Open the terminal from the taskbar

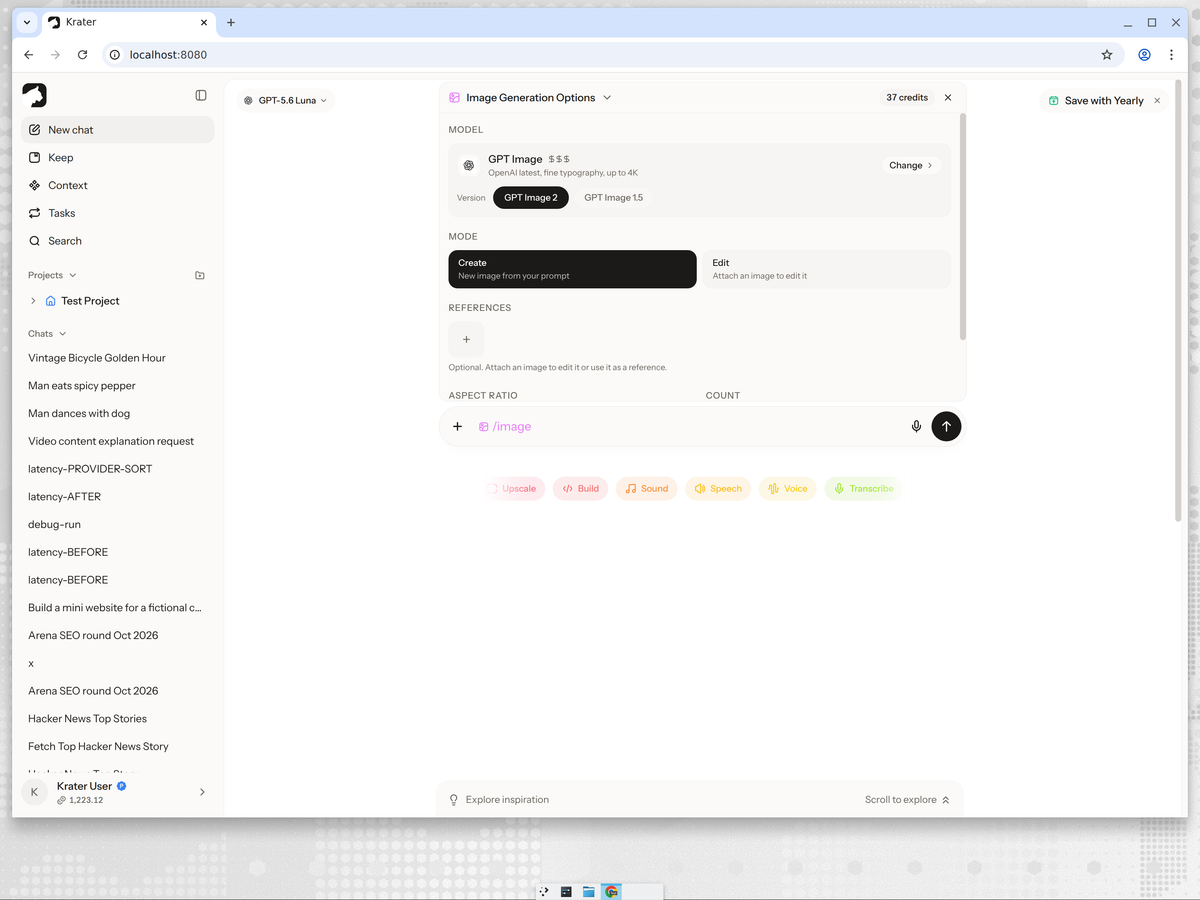tap(566, 891)
